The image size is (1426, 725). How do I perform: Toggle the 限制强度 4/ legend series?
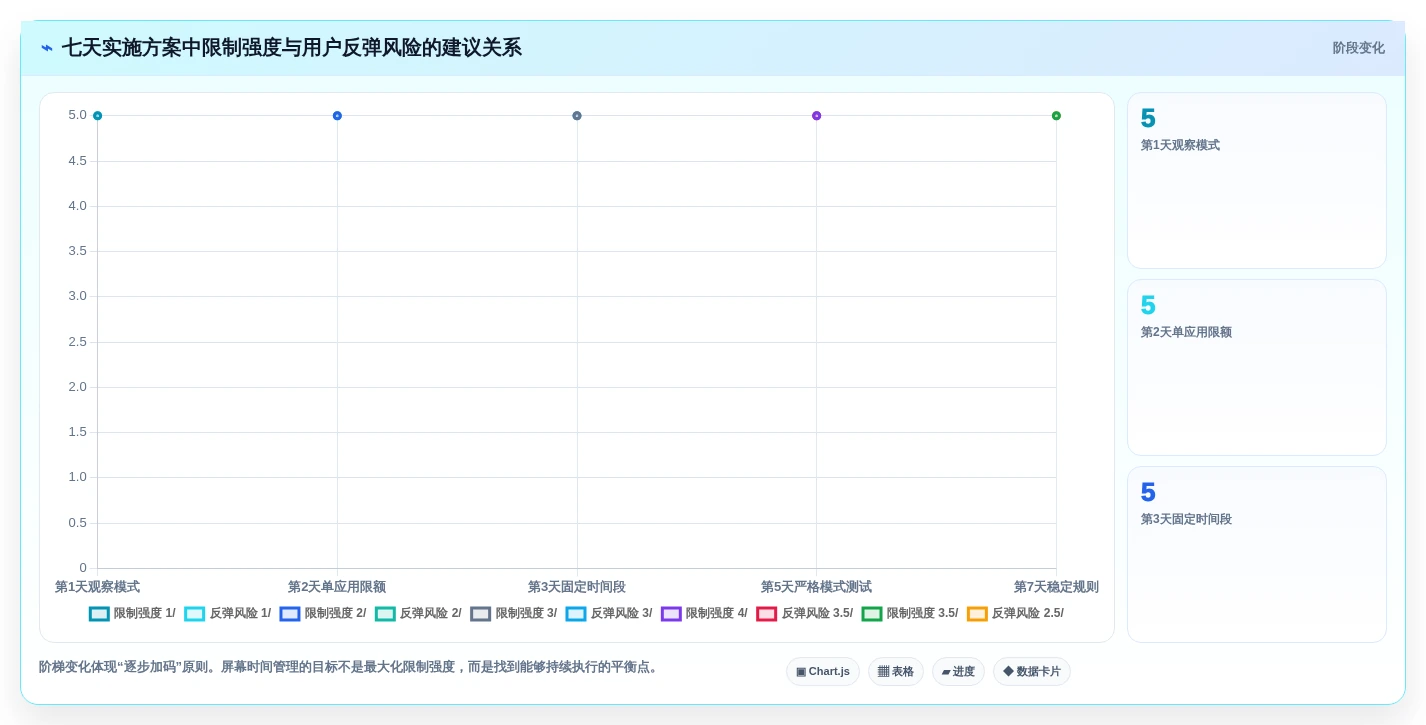(x=704, y=614)
